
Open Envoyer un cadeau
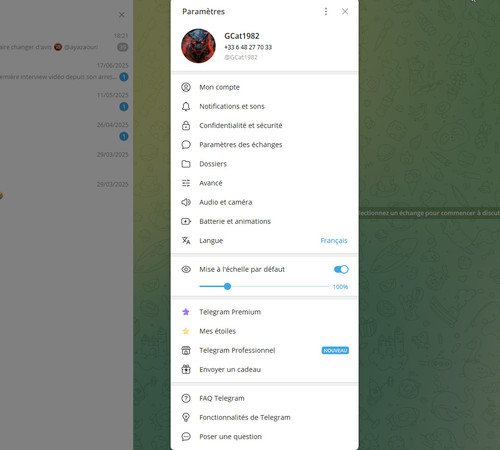pos(265,369)
